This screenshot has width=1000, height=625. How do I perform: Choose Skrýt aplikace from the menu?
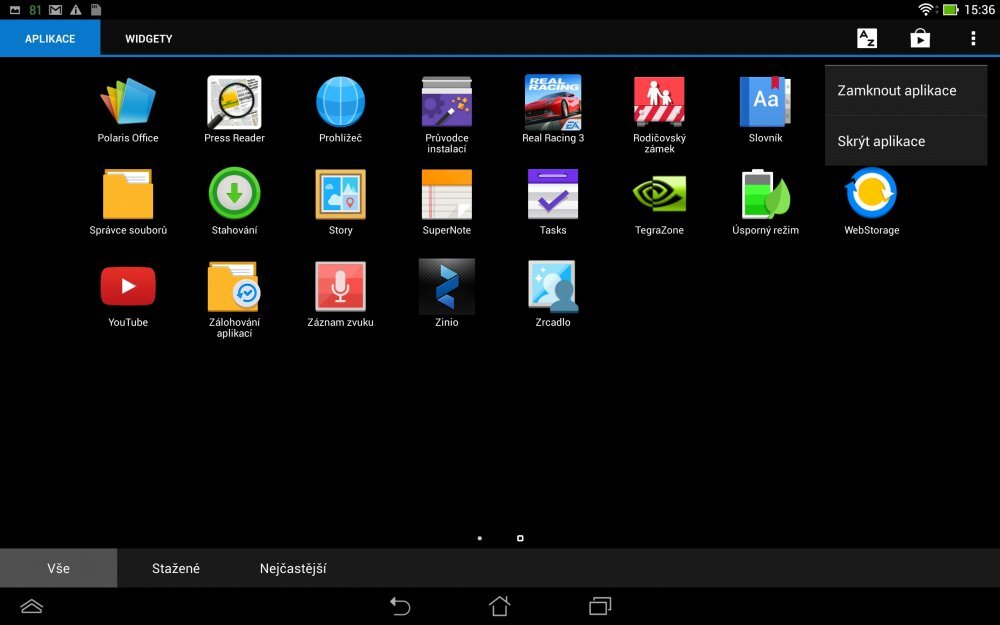pos(881,141)
